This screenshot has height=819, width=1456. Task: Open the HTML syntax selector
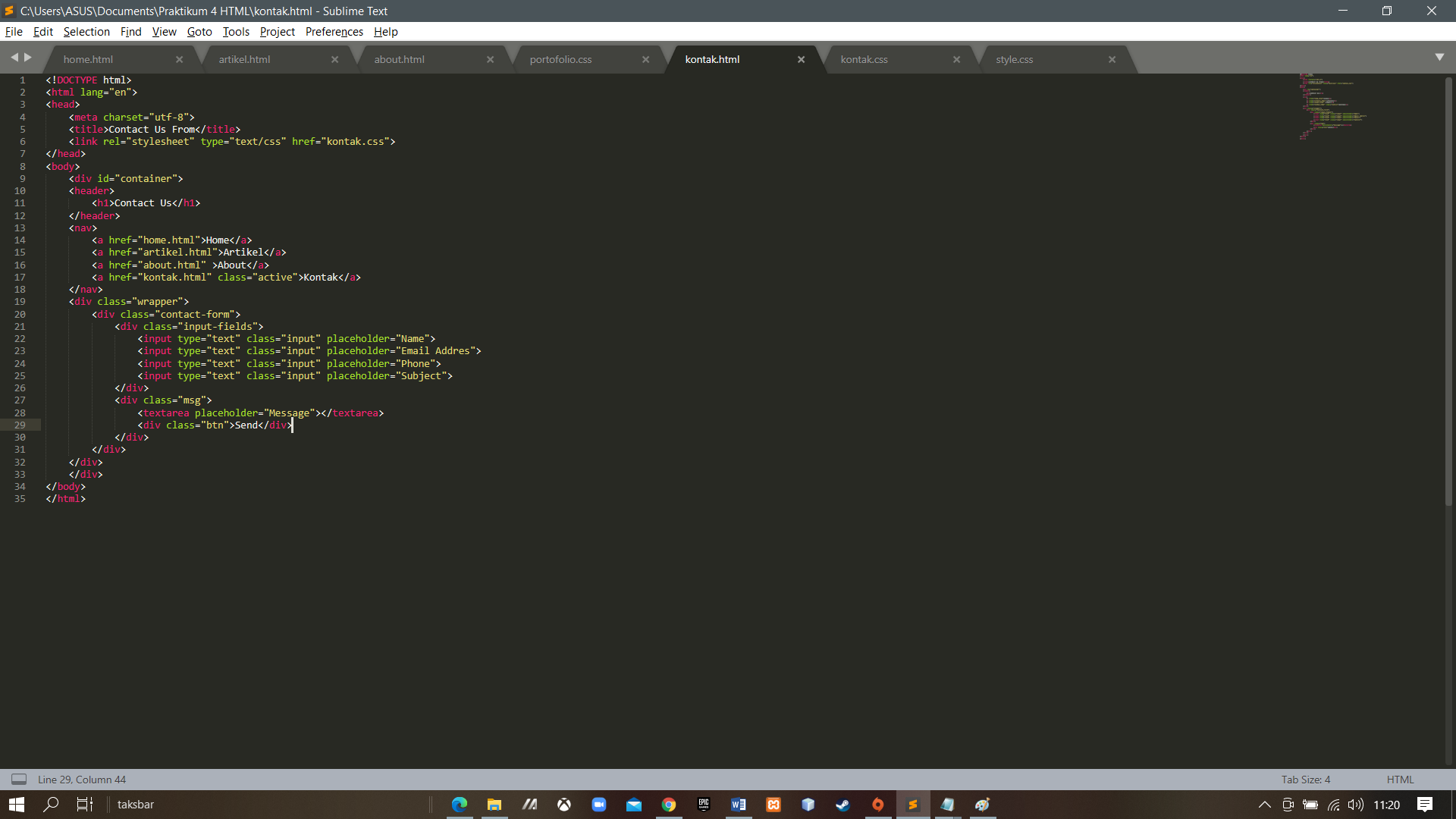[1399, 779]
